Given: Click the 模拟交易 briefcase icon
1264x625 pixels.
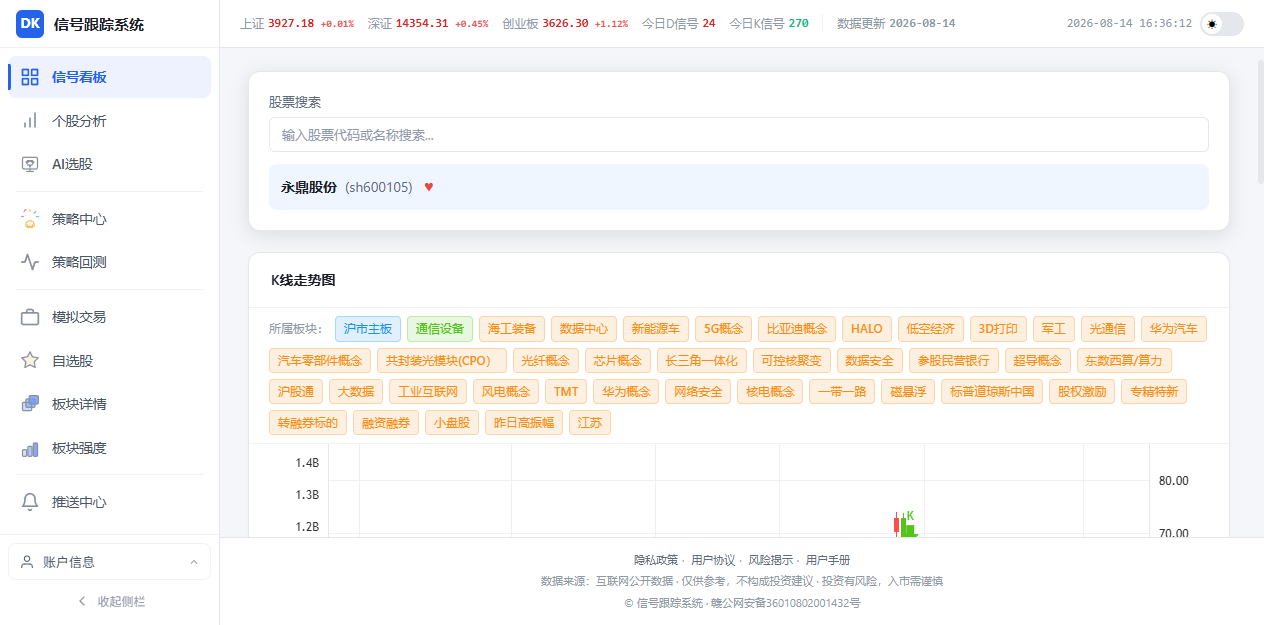Looking at the screenshot, I should (30, 317).
